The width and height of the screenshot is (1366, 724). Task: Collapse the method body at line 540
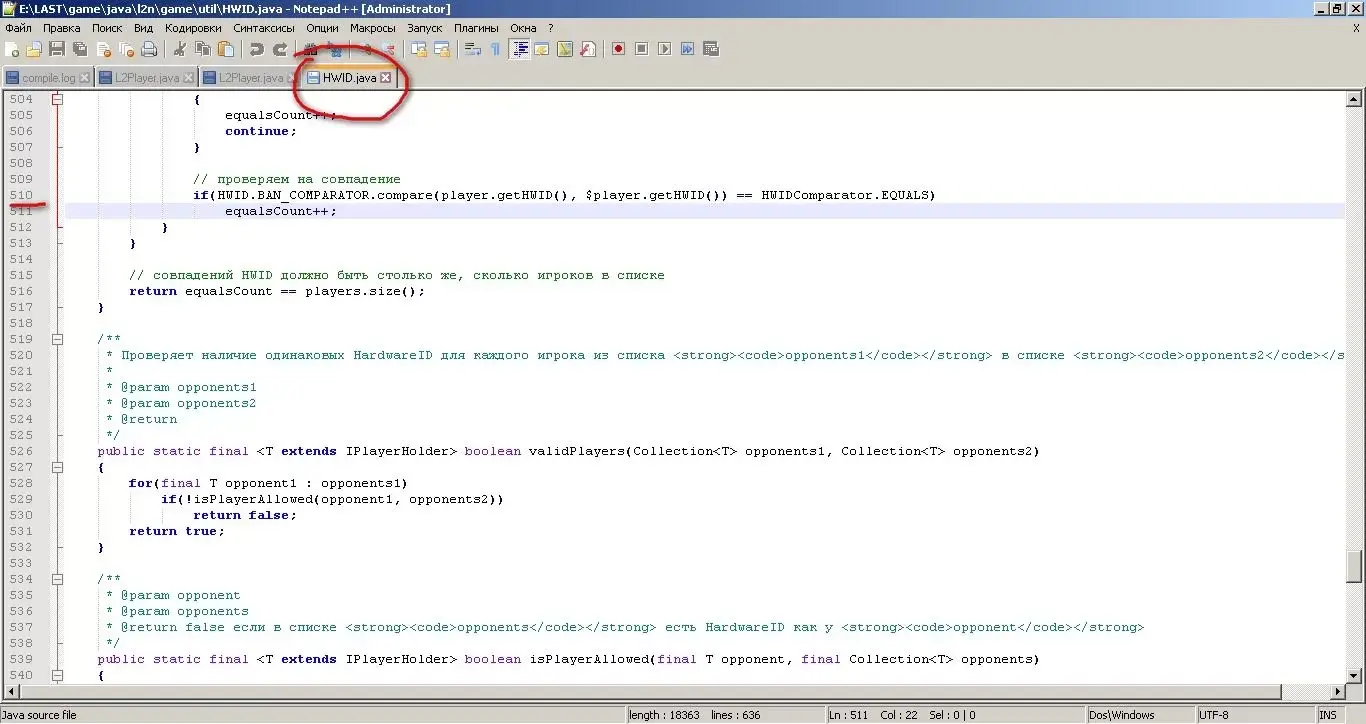coord(57,675)
